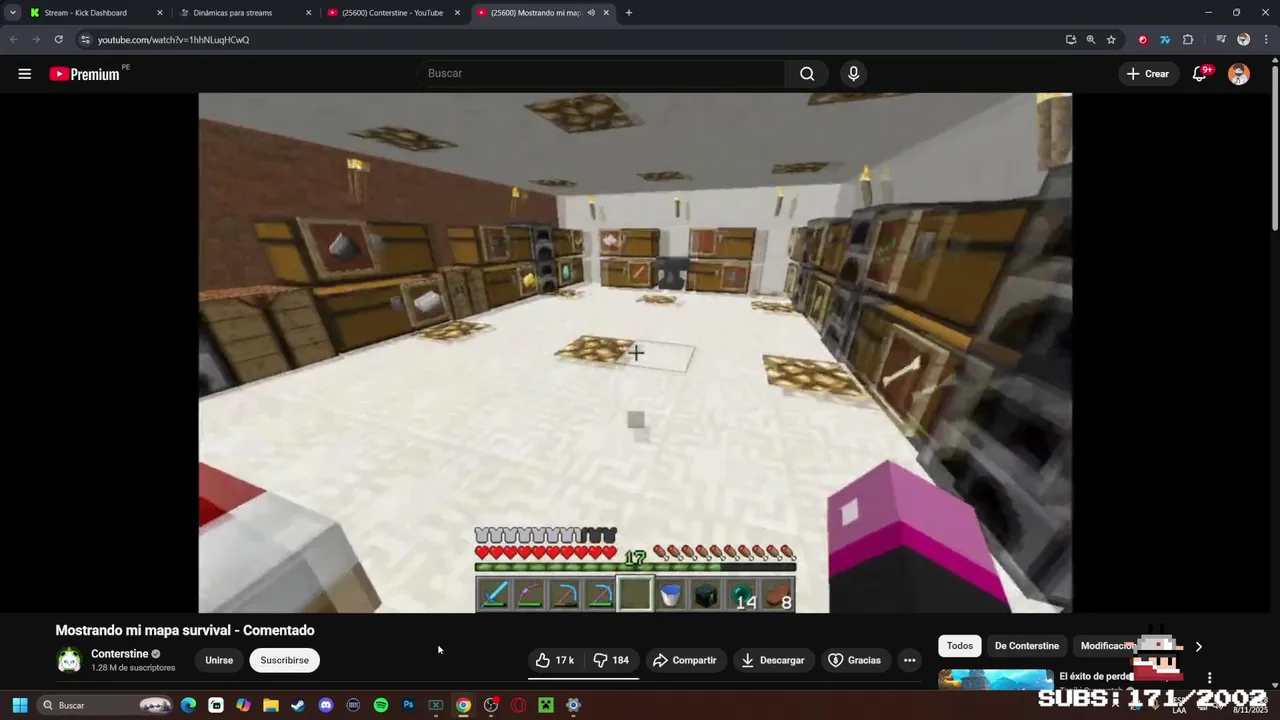The height and width of the screenshot is (720, 1280).
Task: Open the Compartir share dialog
Action: click(685, 660)
